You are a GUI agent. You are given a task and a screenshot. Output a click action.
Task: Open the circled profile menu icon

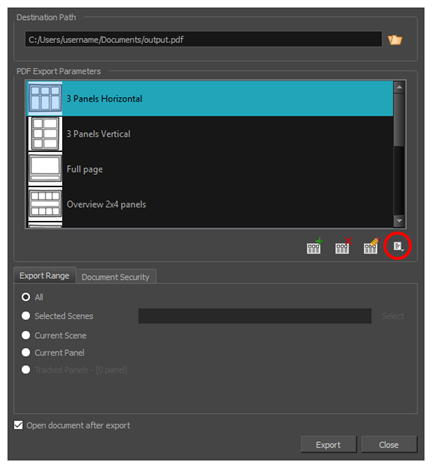pyautogui.click(x=398, y=247)
